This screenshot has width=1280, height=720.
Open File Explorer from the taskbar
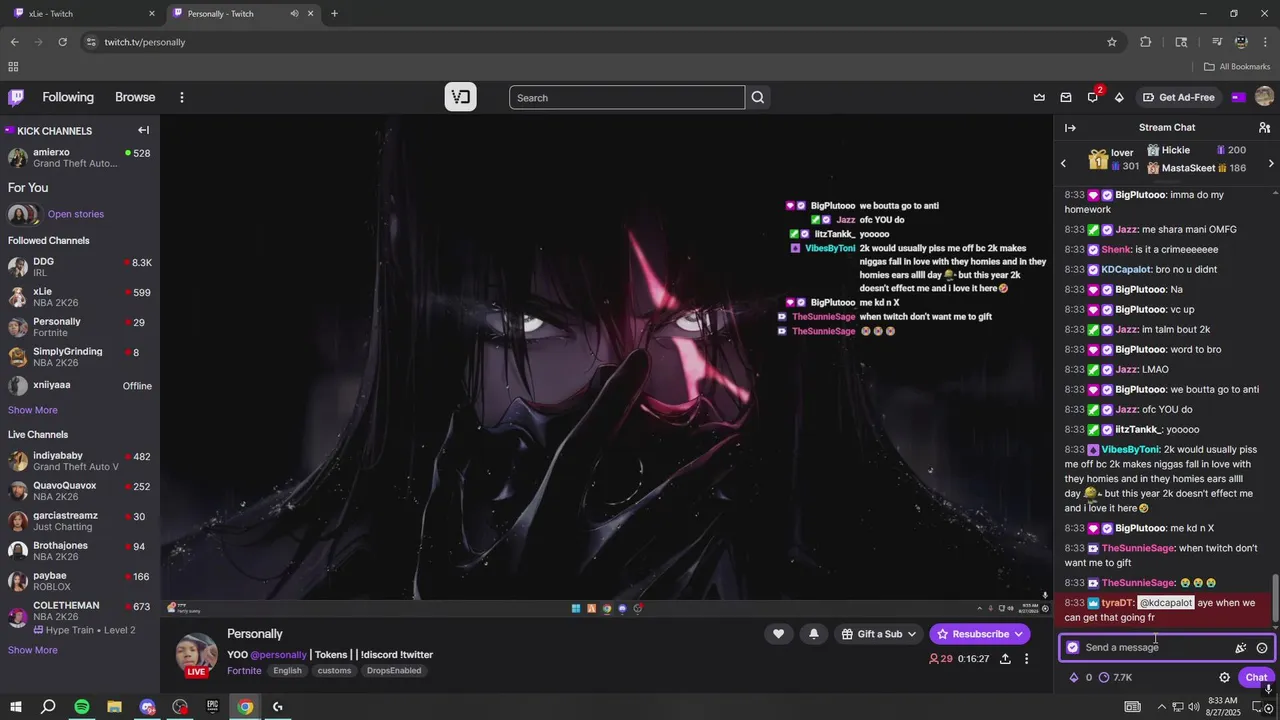click(115, 706)
